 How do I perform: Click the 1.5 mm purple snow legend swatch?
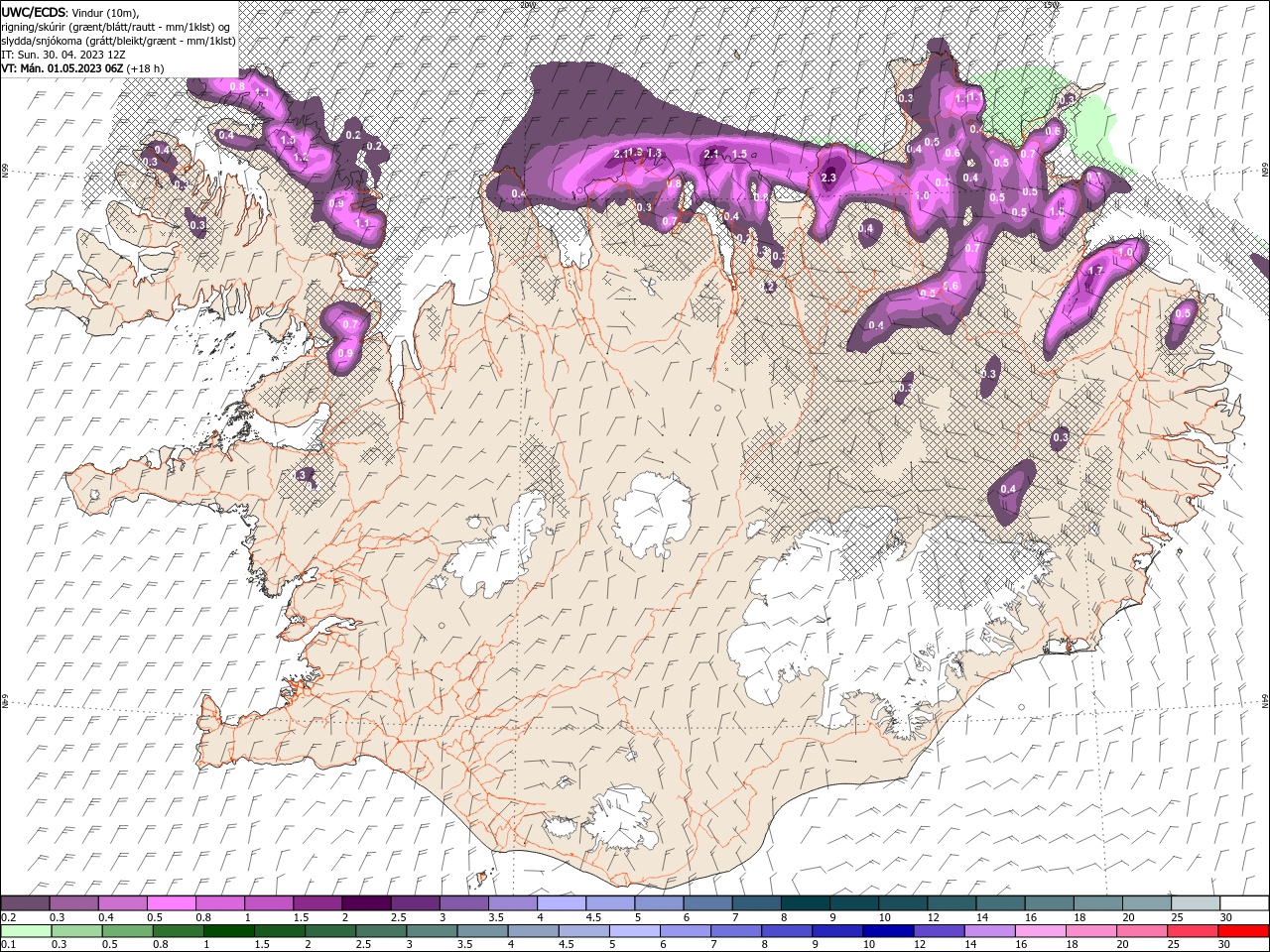point(317,903)
